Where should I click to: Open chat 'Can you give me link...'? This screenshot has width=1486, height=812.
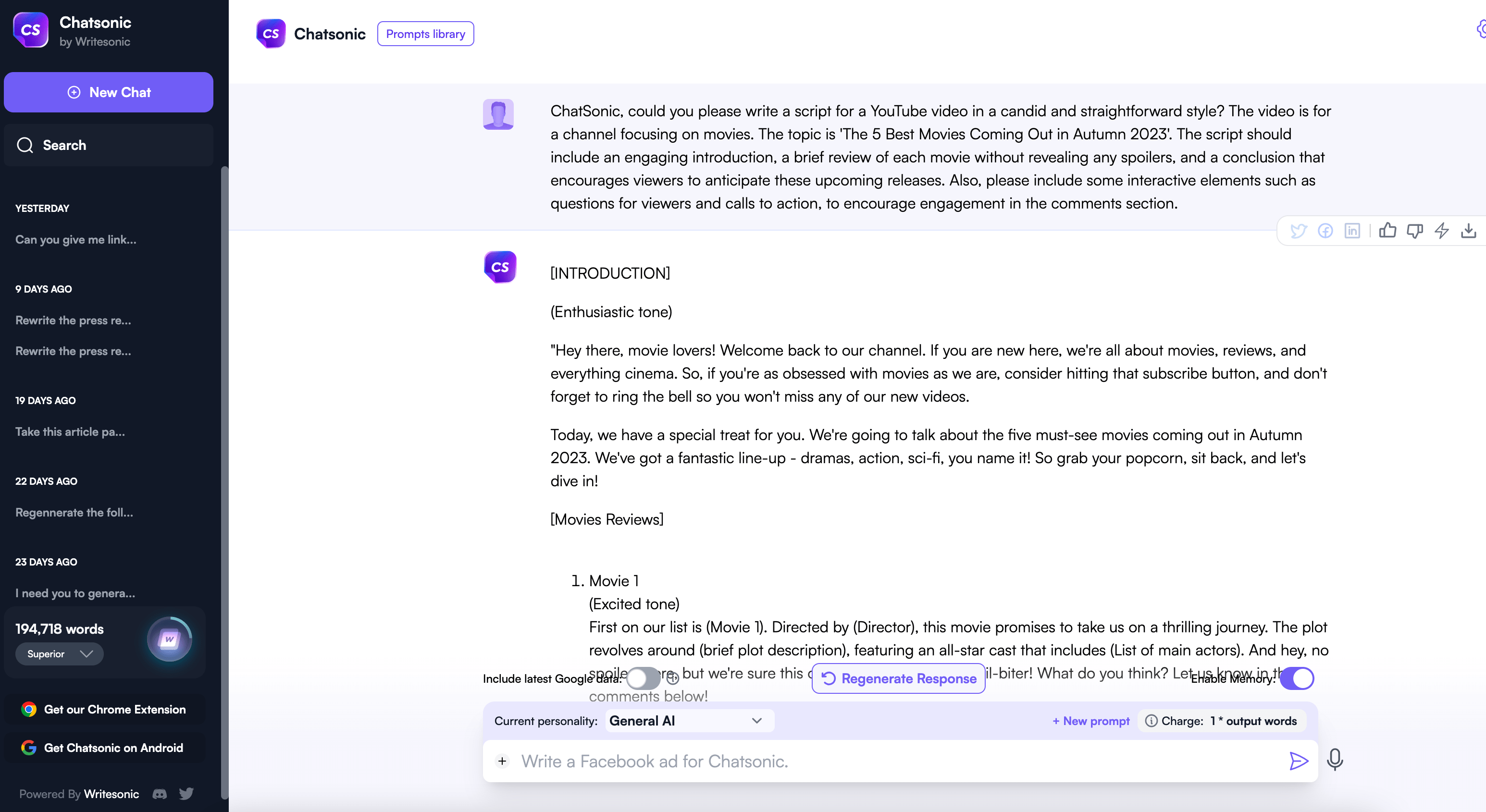click(x=76, y=239)
